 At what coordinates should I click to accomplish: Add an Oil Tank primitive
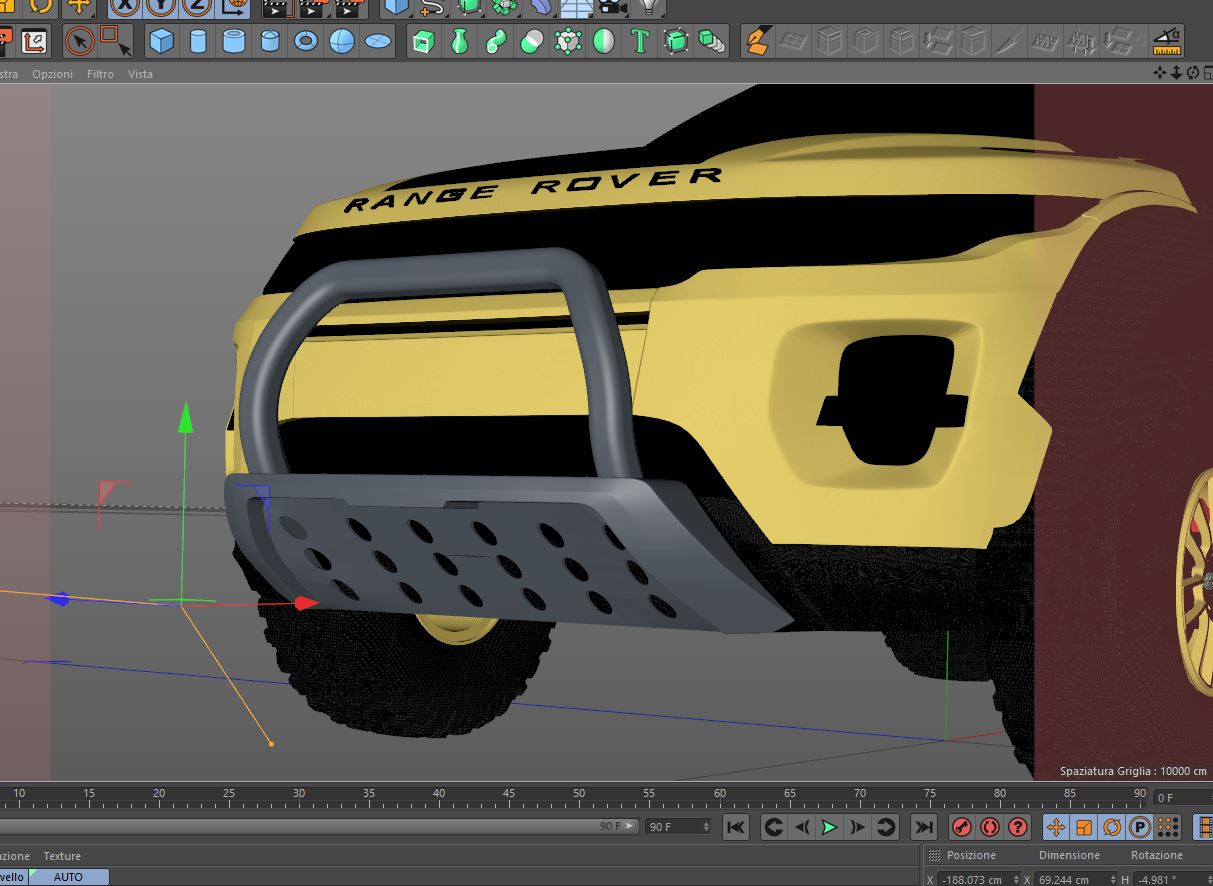[270, 42]
